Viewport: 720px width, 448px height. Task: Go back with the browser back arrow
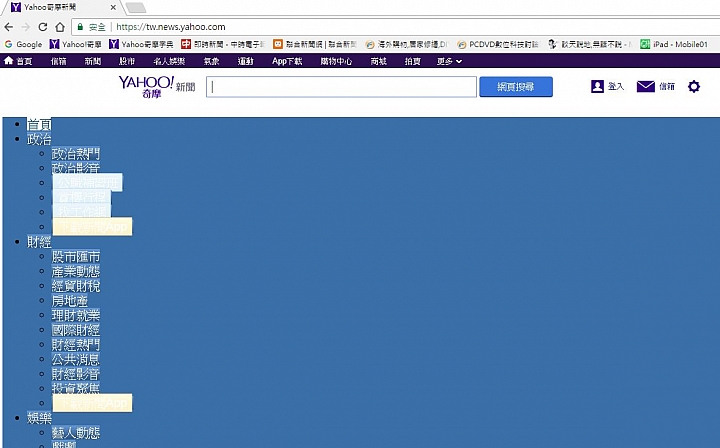9,27
